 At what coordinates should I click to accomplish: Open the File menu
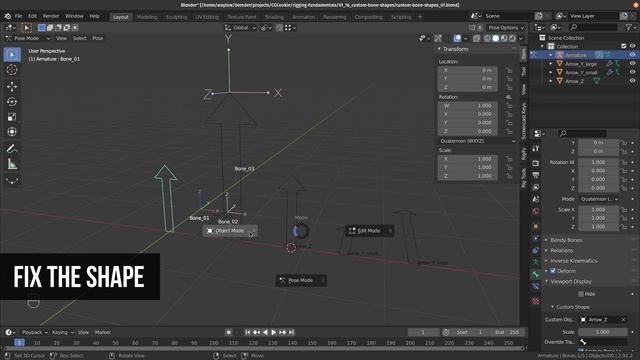coord(18,16)
